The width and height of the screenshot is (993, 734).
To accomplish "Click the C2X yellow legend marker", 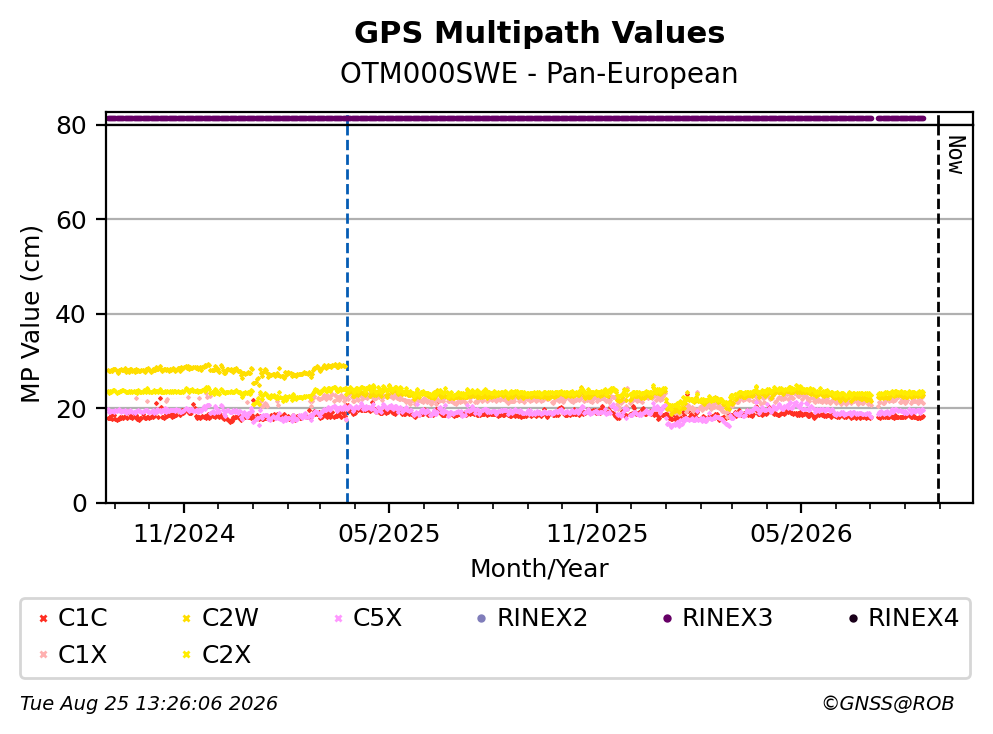I will pos(187,654).
